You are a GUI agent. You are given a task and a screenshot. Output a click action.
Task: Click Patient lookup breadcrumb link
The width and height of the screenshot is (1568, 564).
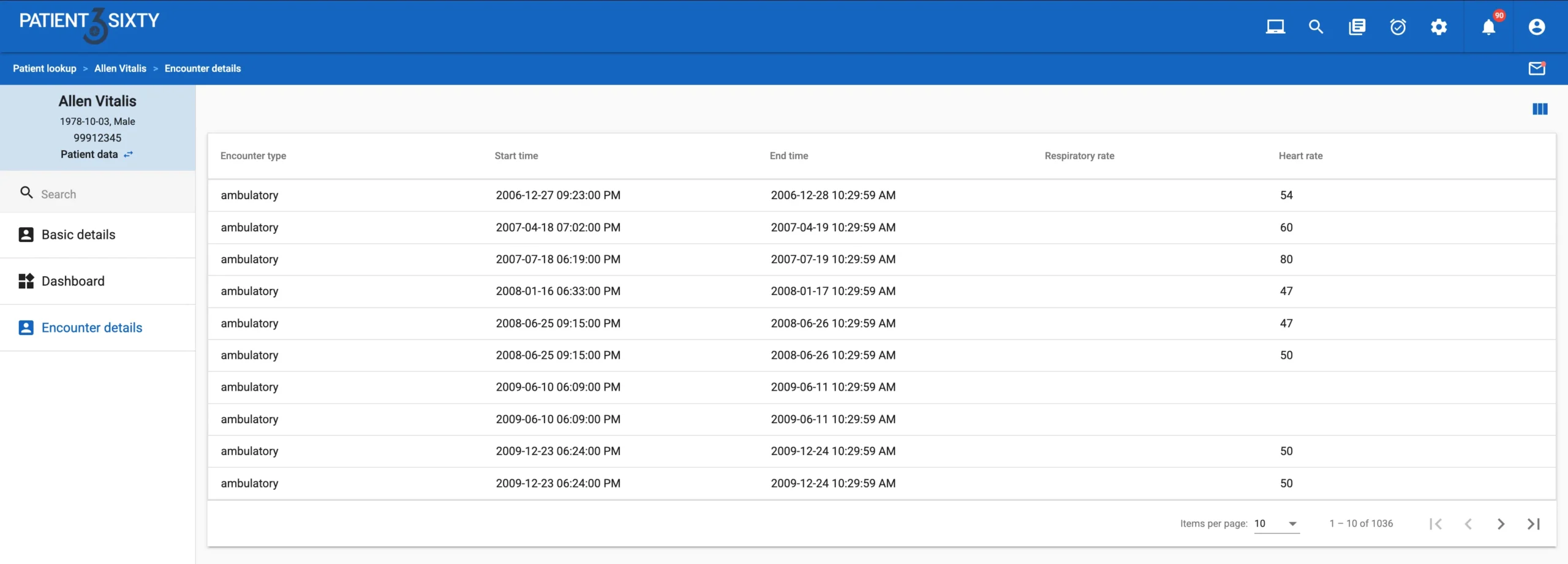45,69
